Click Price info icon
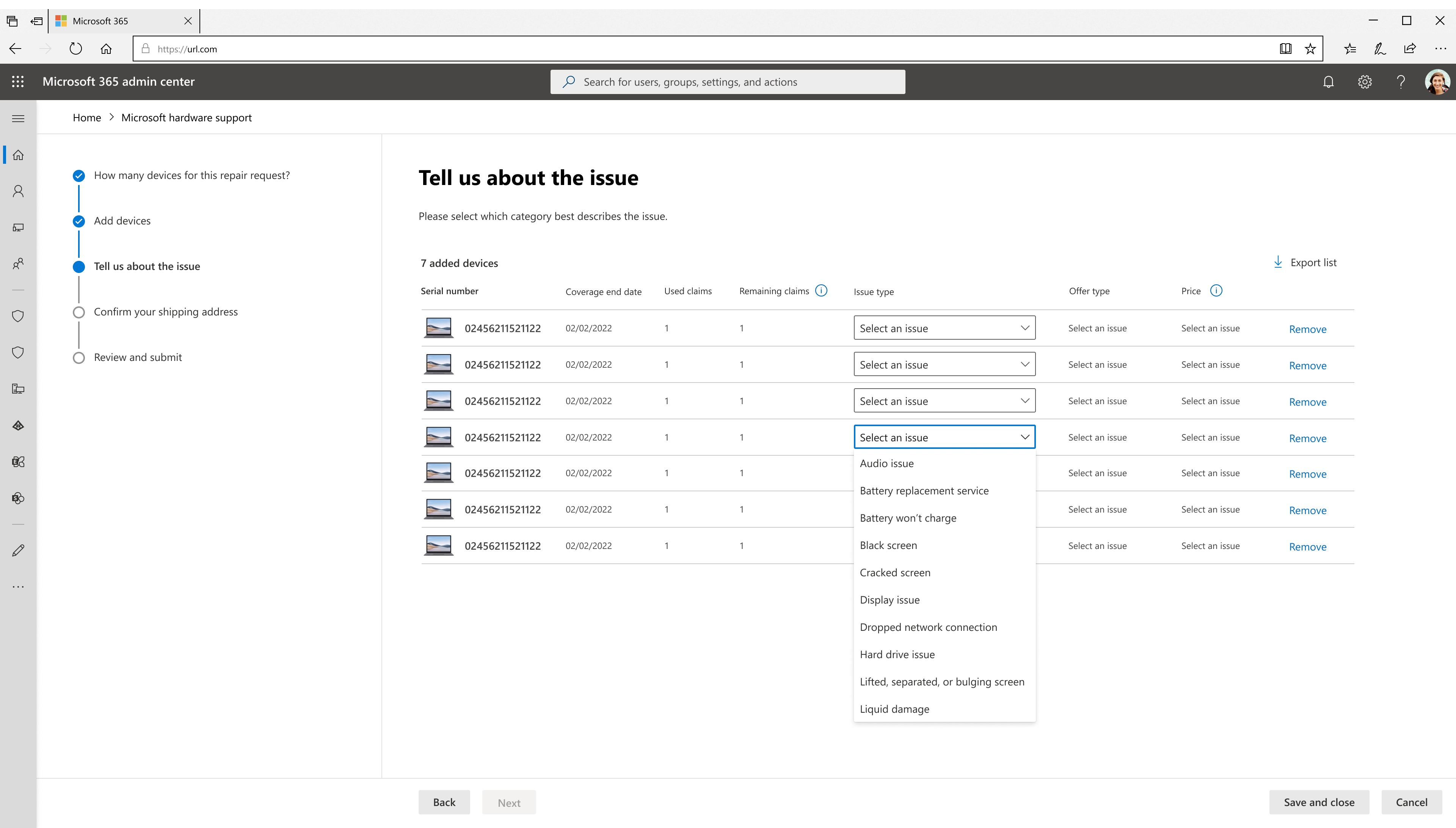Image resolution: width=1456 pixels, height=828 pixels. (1216, 290)
